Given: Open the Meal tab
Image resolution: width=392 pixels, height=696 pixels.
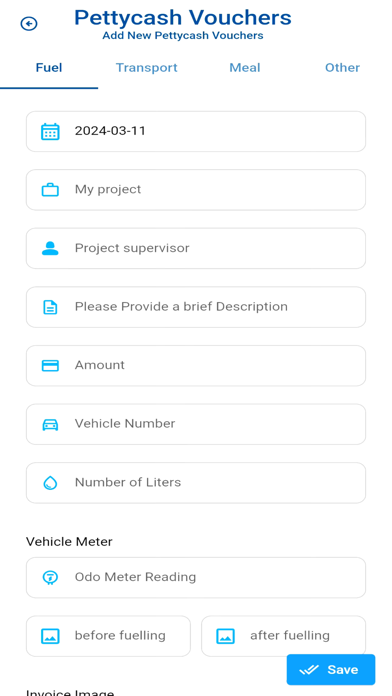Looking at the screenshot, I should pos(245,68).
